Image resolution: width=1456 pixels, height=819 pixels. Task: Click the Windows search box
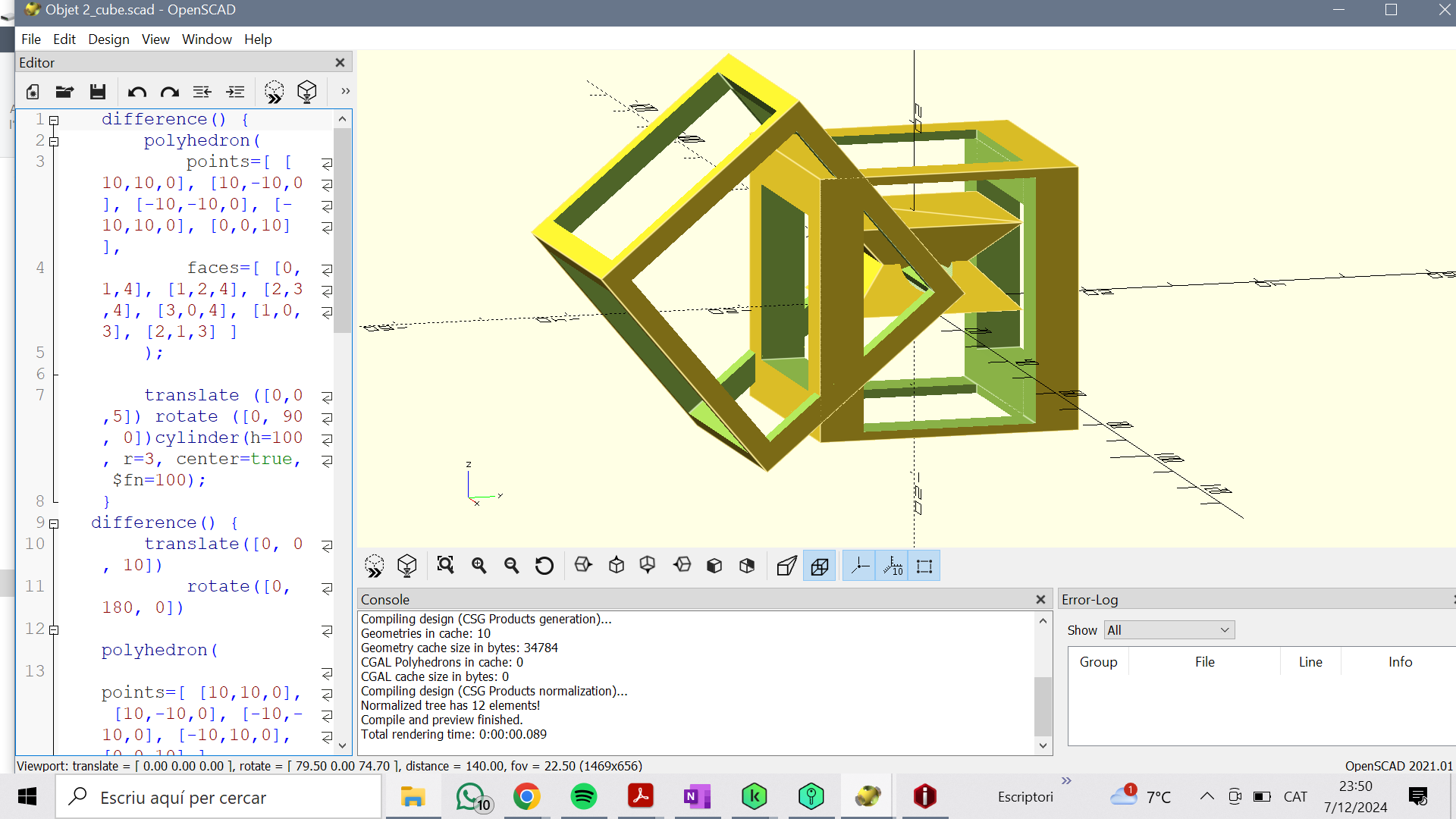pos(218,797)
